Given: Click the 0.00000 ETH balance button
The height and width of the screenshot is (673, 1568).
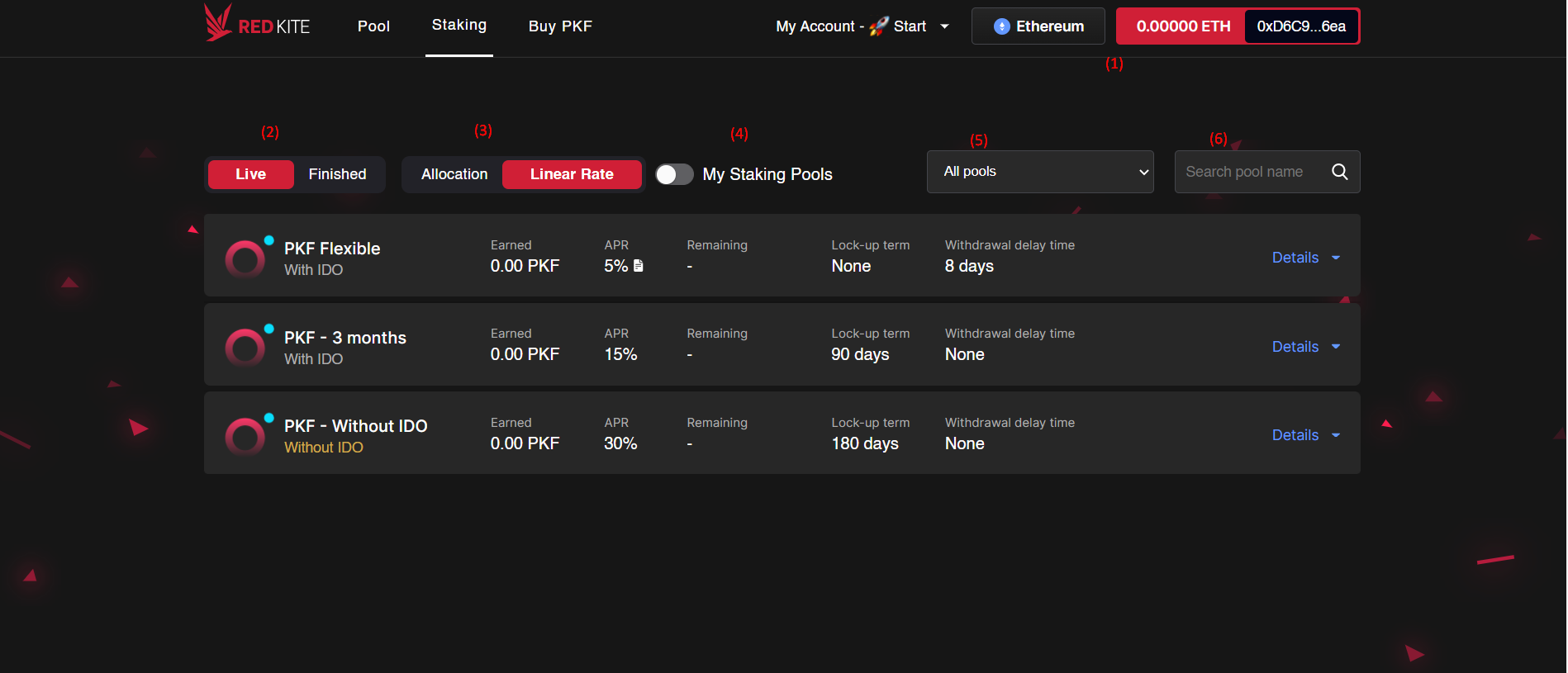Looking at the screenshot, I should [1182, 26].
